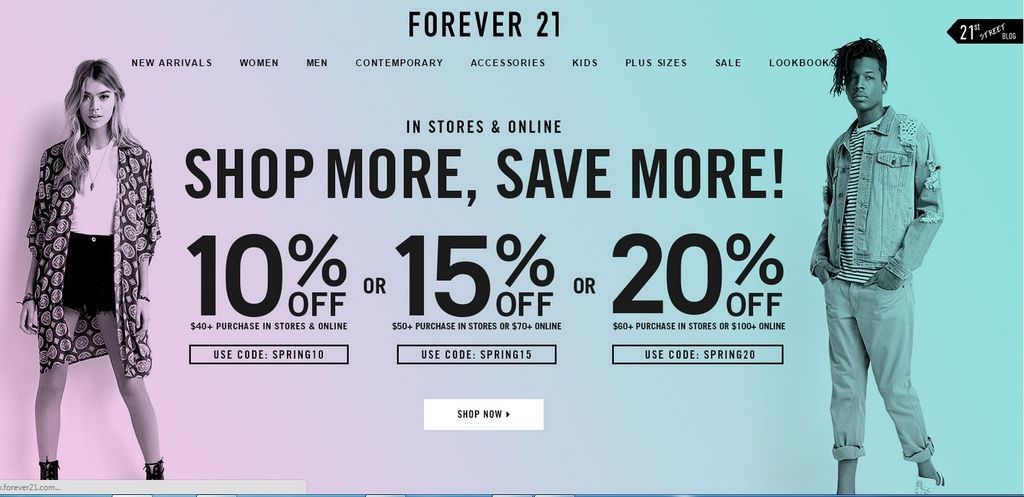Go to the Contemporary section

399,63
